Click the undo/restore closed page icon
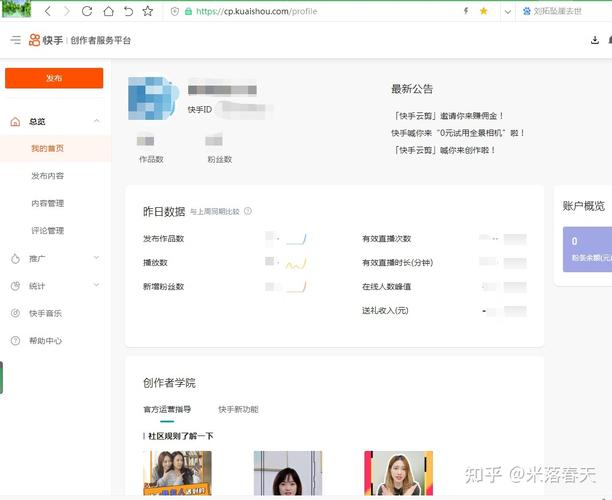 pyautogui.click(x=128, y=11)
